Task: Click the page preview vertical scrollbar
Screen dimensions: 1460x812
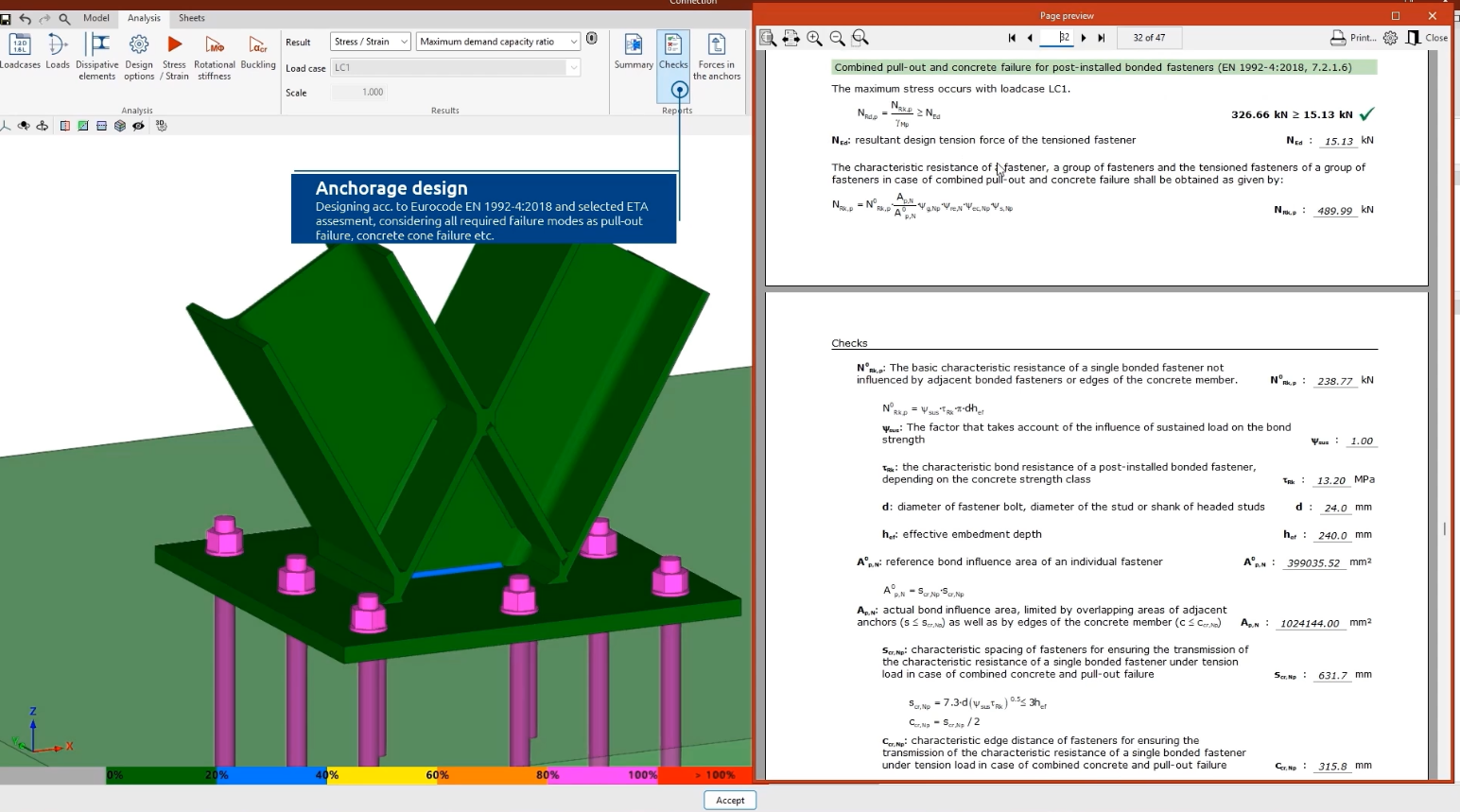Action: pyautogui.click(x=1445, y=529)
